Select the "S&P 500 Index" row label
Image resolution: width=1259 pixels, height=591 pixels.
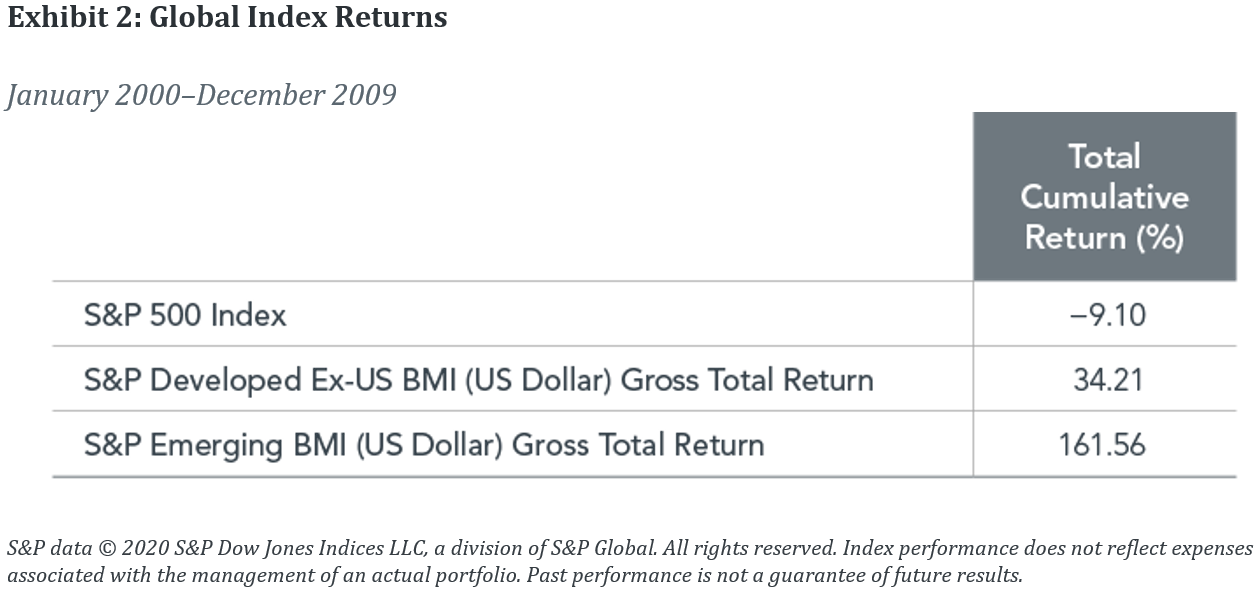185,316
